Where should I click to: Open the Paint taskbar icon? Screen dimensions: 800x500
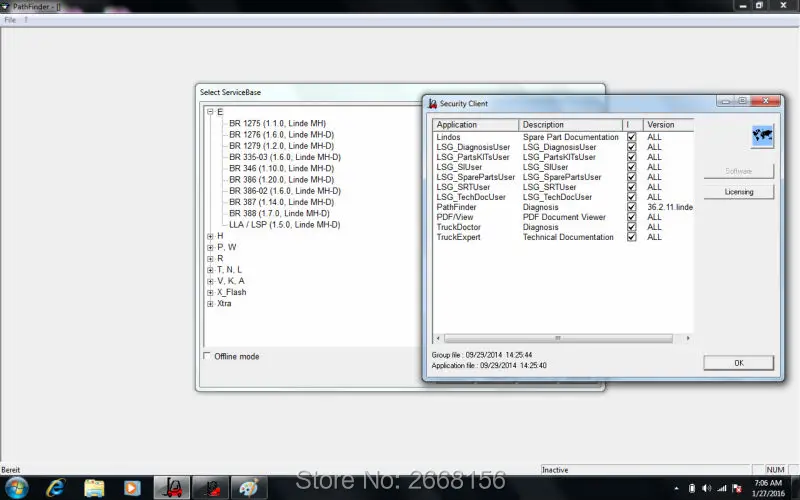249,488
